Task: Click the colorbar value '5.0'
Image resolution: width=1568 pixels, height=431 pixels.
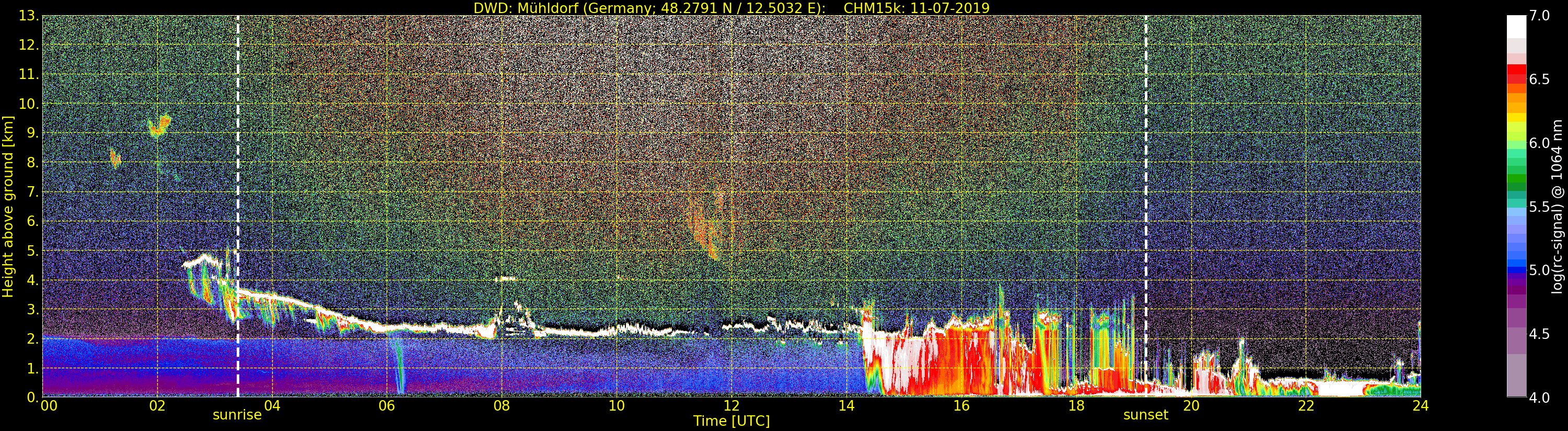Action: point(1539,270)
